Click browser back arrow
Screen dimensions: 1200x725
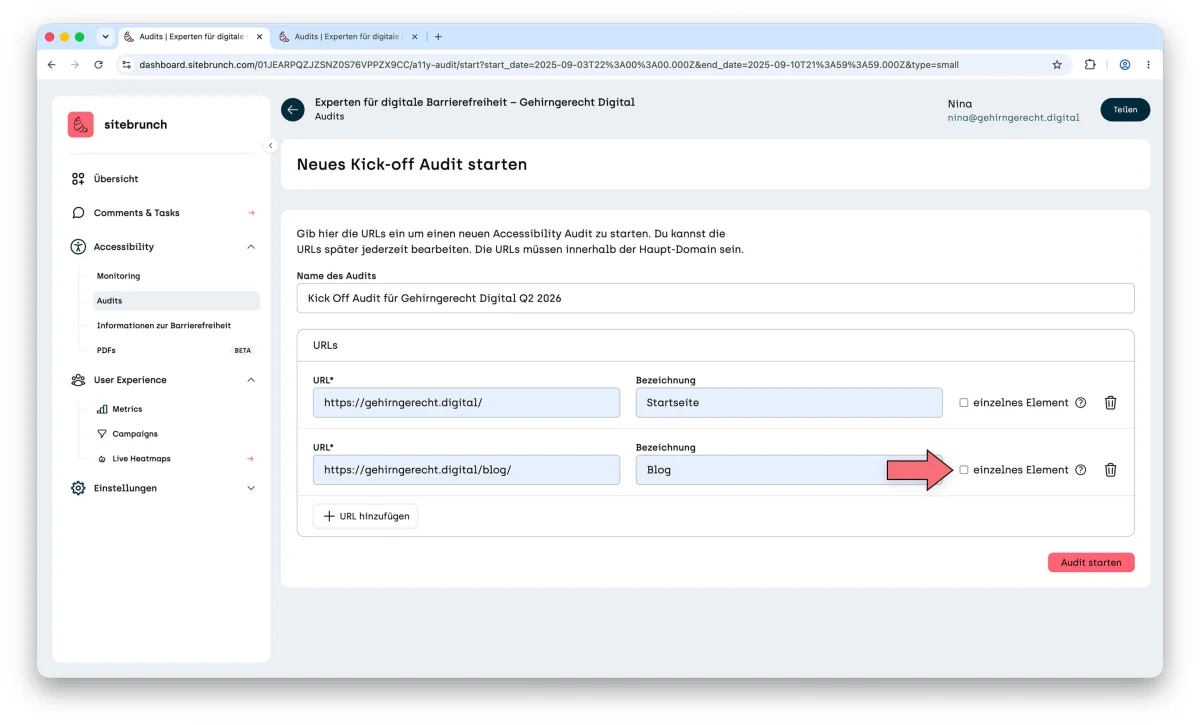(x=52, y=64)
